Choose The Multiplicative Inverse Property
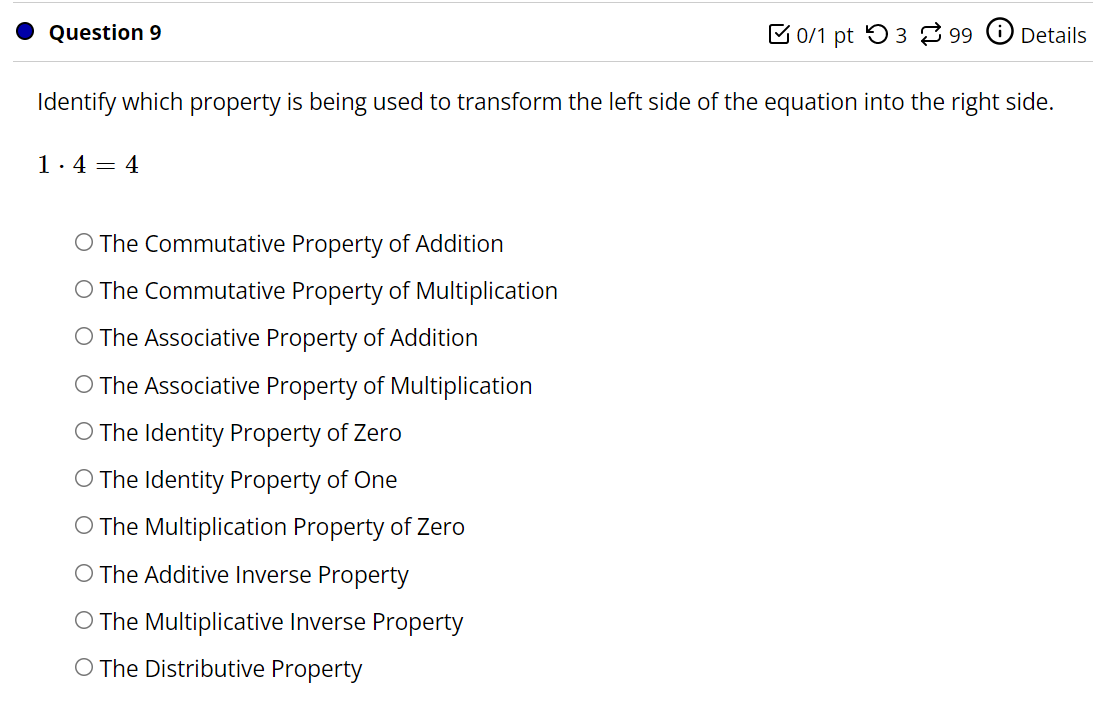The height and width of the screenshot is (703, 1093). (x=84, y=619)
